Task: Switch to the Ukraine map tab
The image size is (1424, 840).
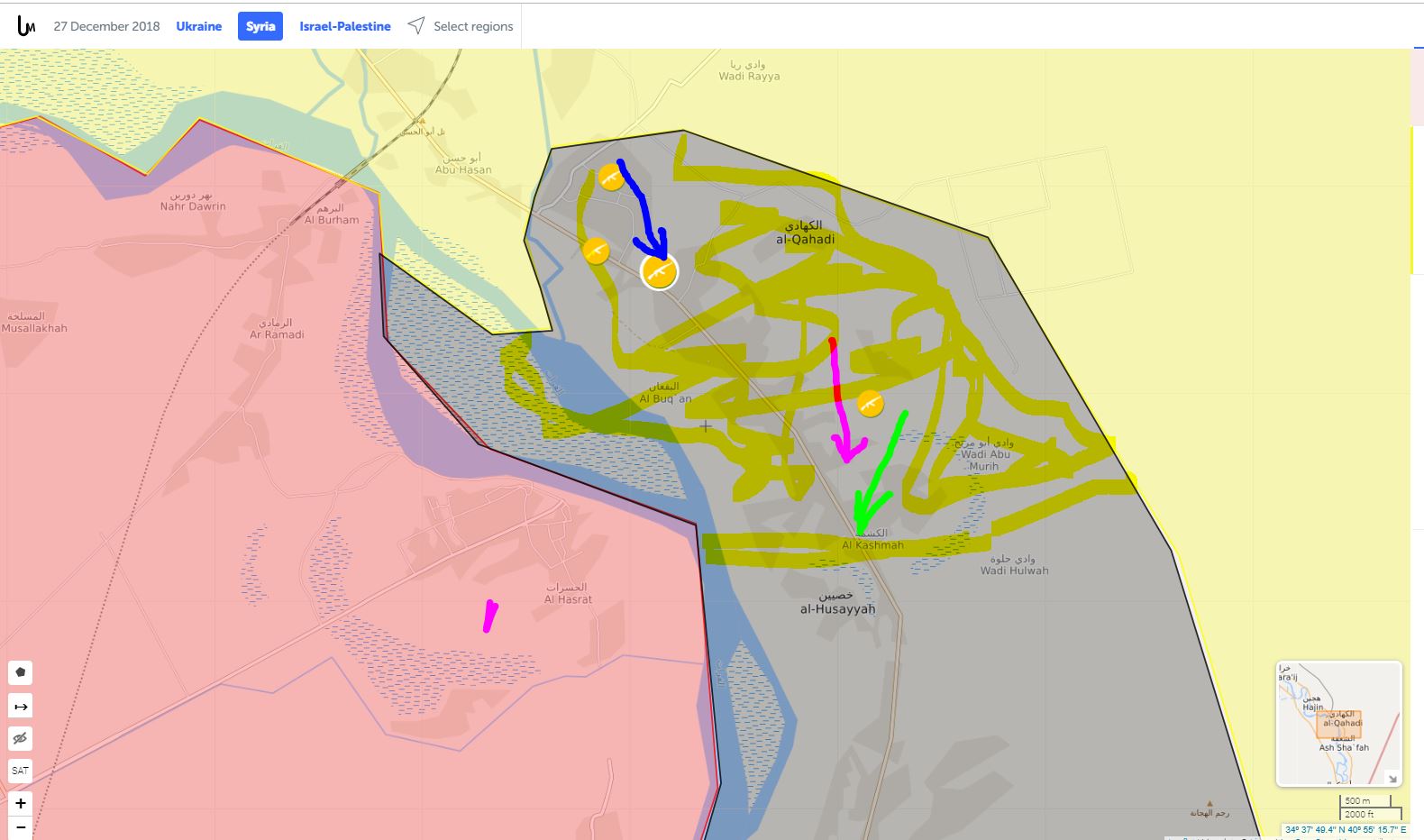Action: pyautogui.click(x=198, y=26)
